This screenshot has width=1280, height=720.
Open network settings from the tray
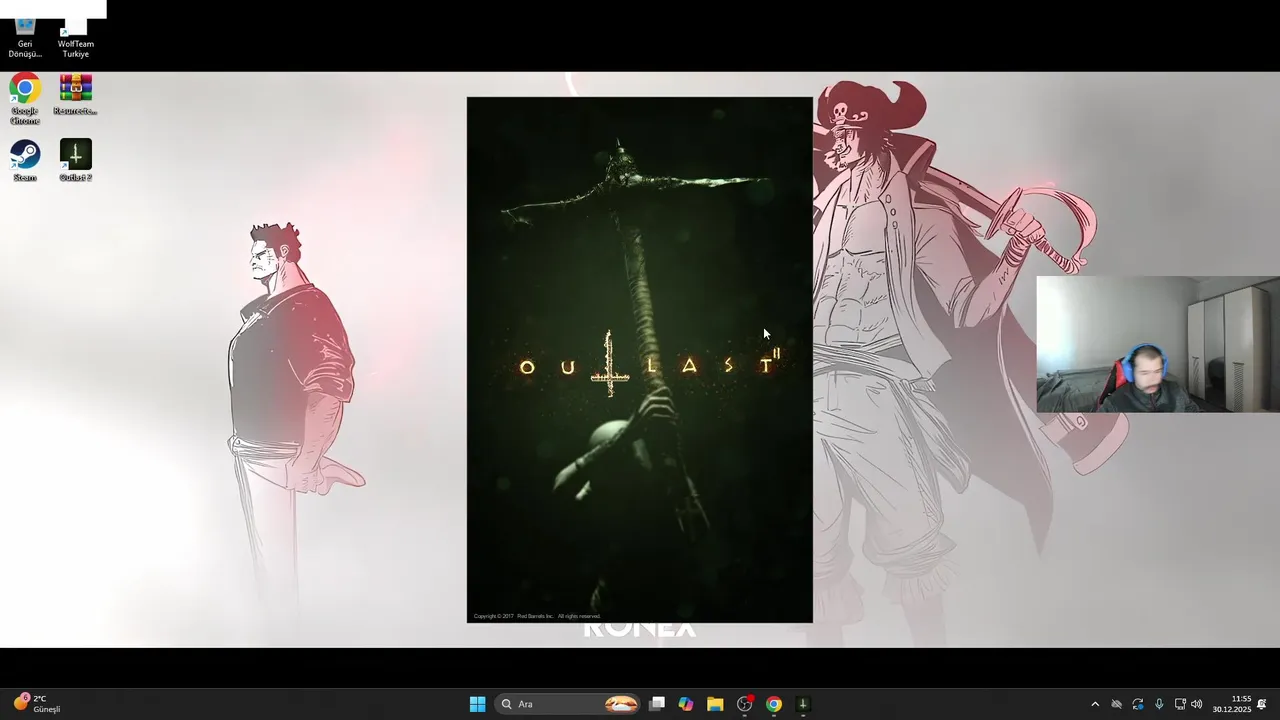[1180, 704]
